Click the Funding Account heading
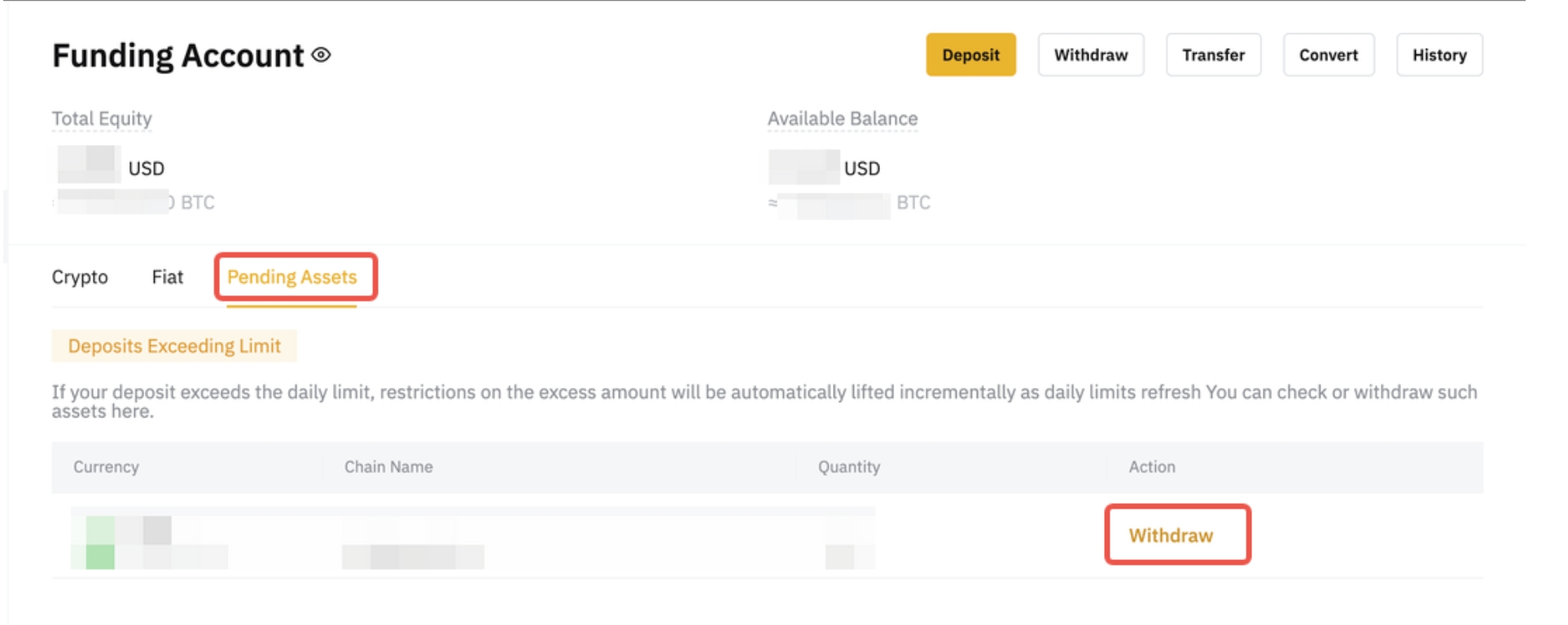 pyautogui.click(x=177, y=55)
